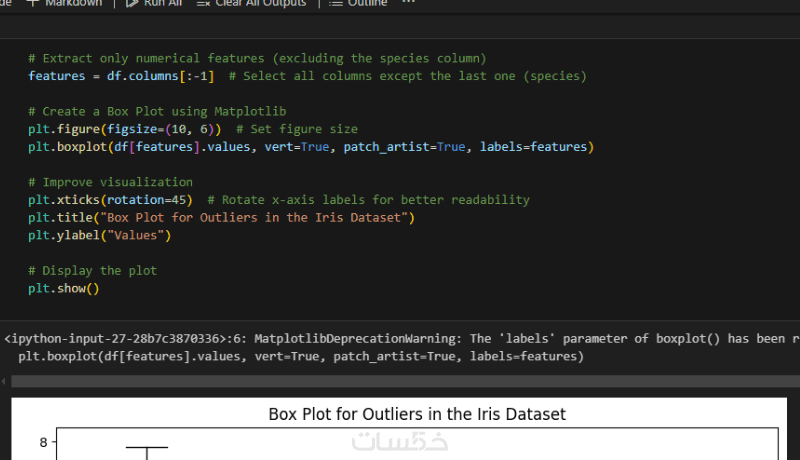Click the "Improve visualization" comment line
This screenshot has height=460, width=800.
(110, 182)
